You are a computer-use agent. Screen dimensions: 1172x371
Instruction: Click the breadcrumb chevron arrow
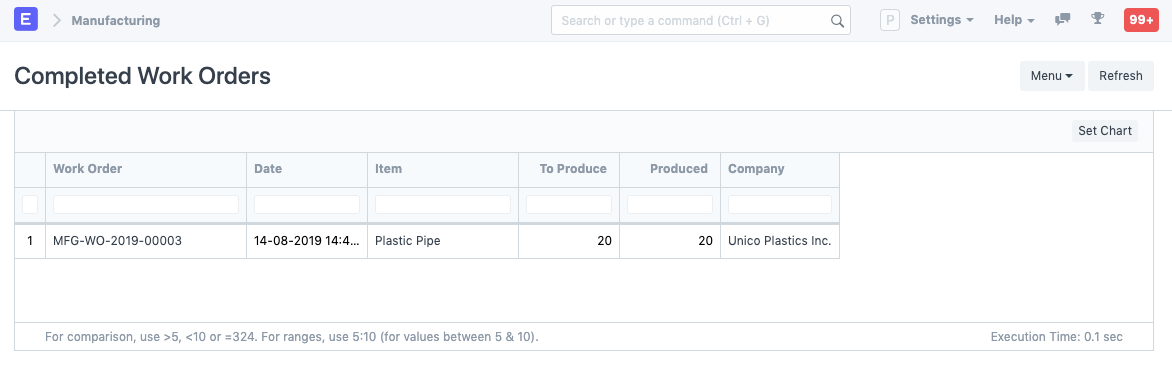(57, 20)
